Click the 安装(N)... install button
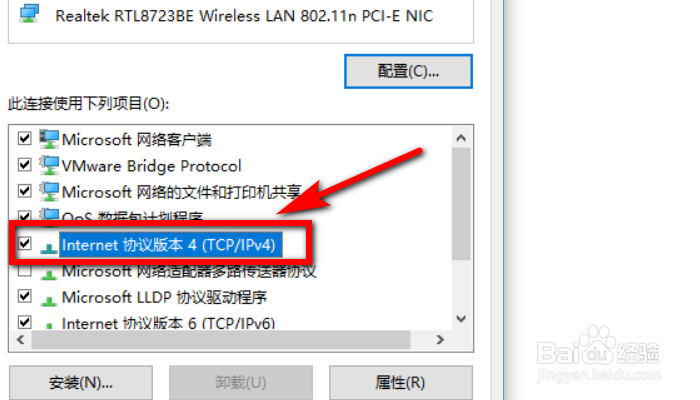The width and height of the screenshot is (700, 400). coord(81,383)
